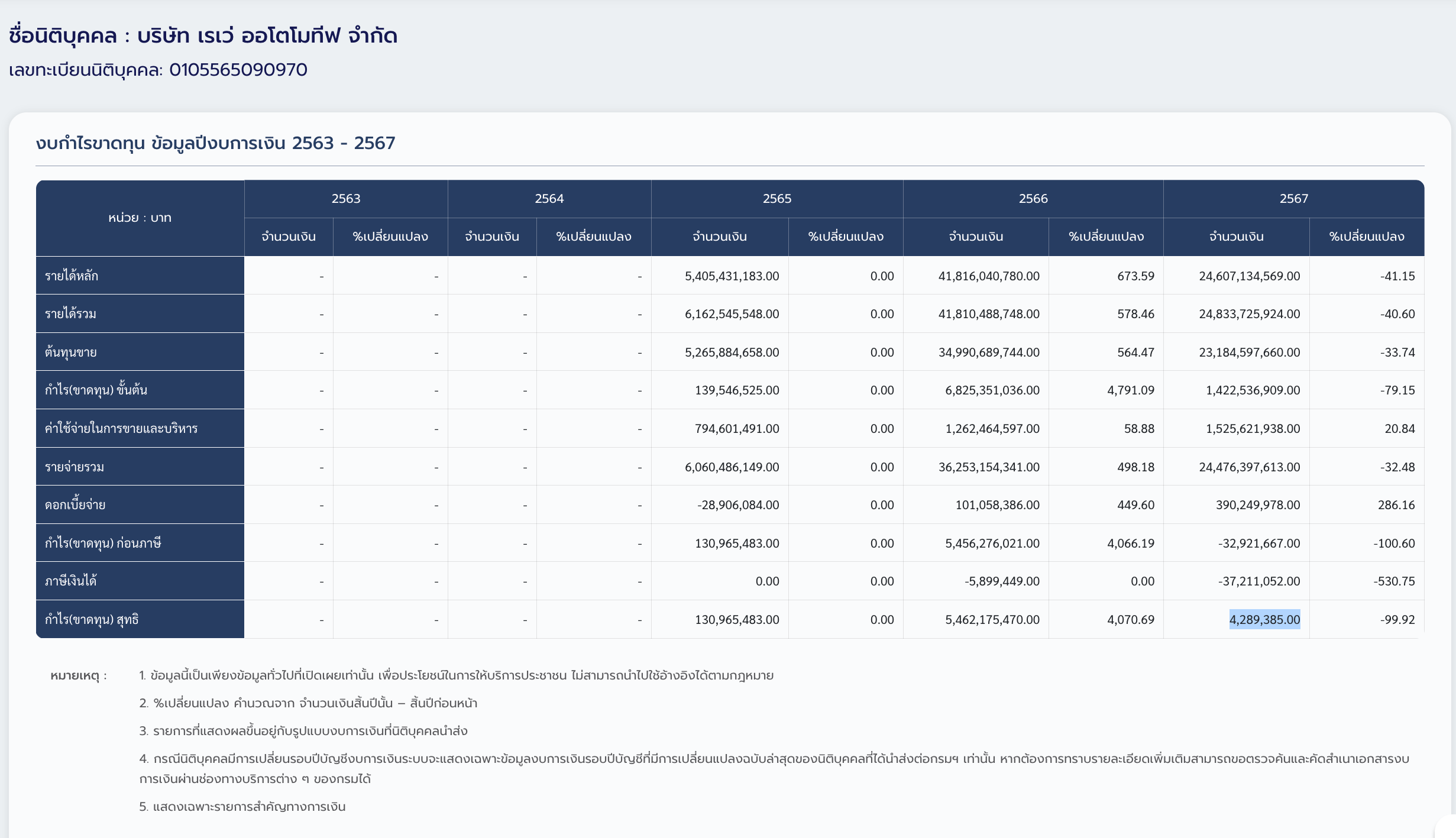Click the registration number 0105565090970

click(x=238, y=70)
